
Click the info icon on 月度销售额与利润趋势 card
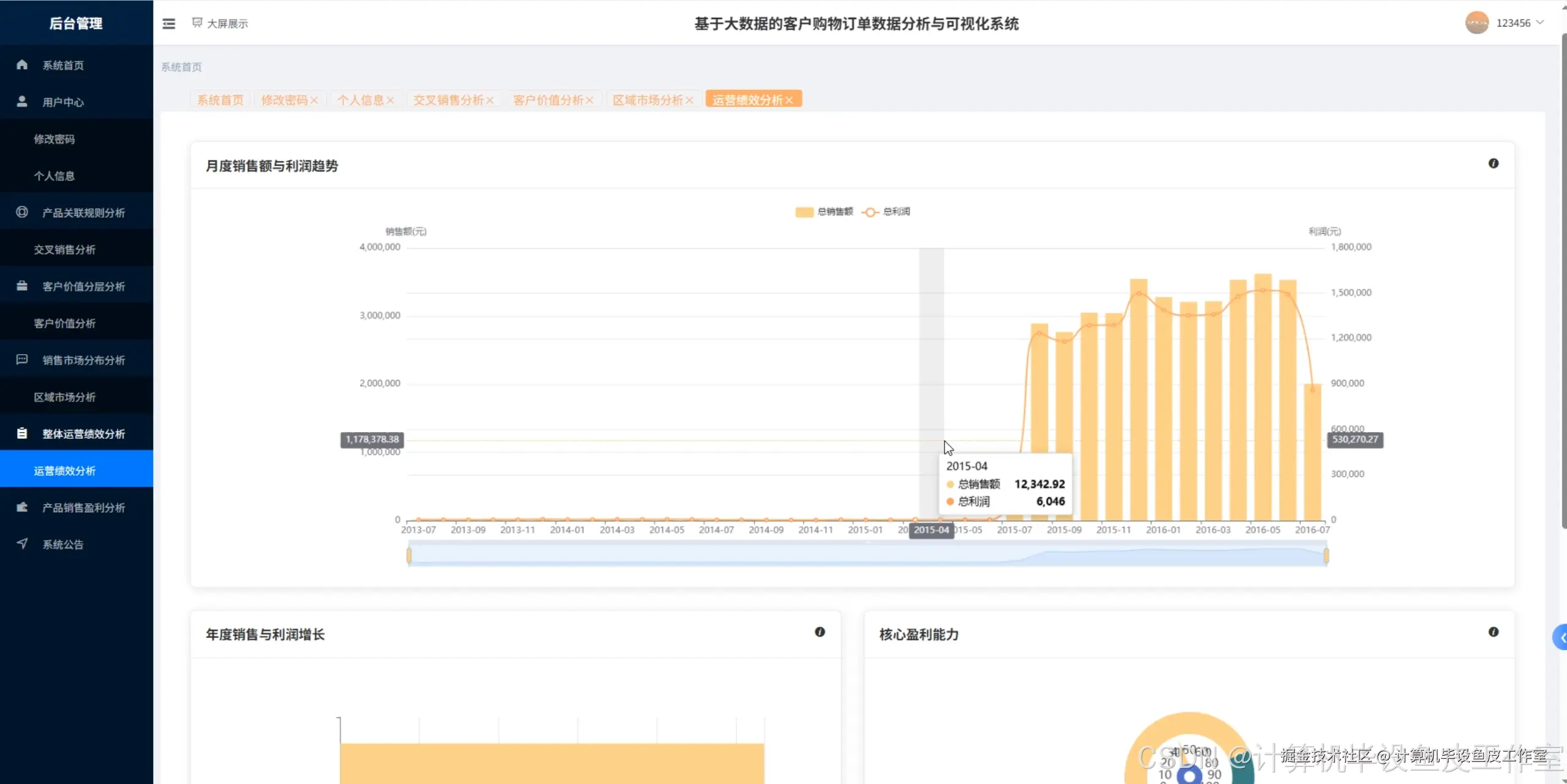[1493, 163]
